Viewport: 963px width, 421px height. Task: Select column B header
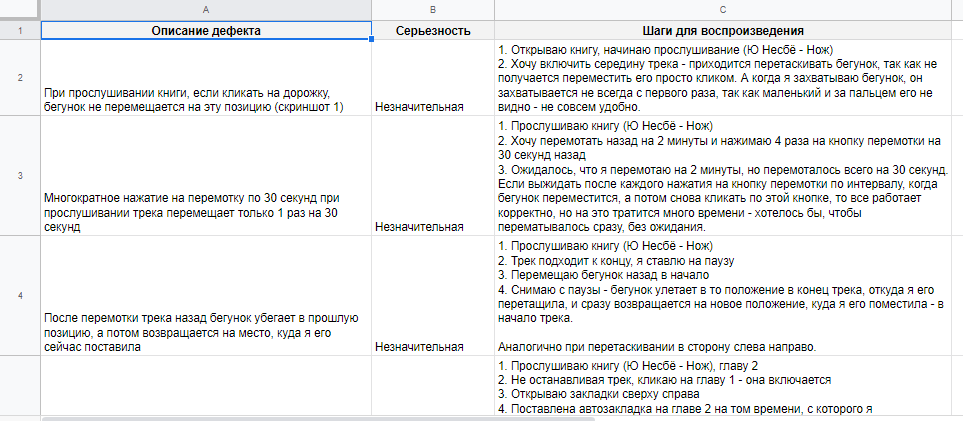pyautogui.click(x=433, y=10)
